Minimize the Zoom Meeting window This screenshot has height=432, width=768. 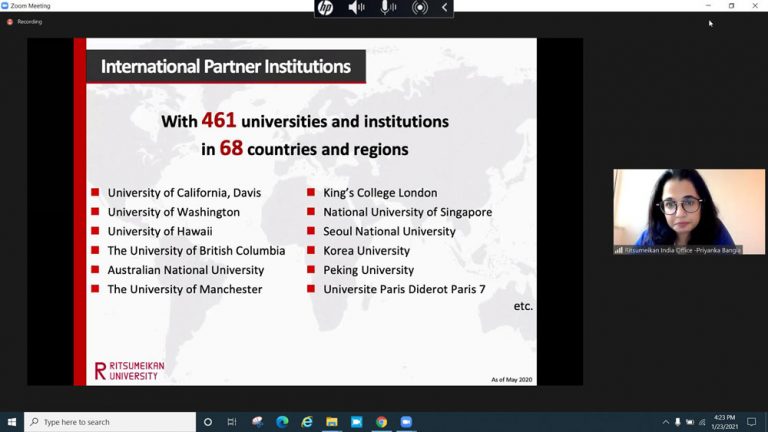click(708, 6)
